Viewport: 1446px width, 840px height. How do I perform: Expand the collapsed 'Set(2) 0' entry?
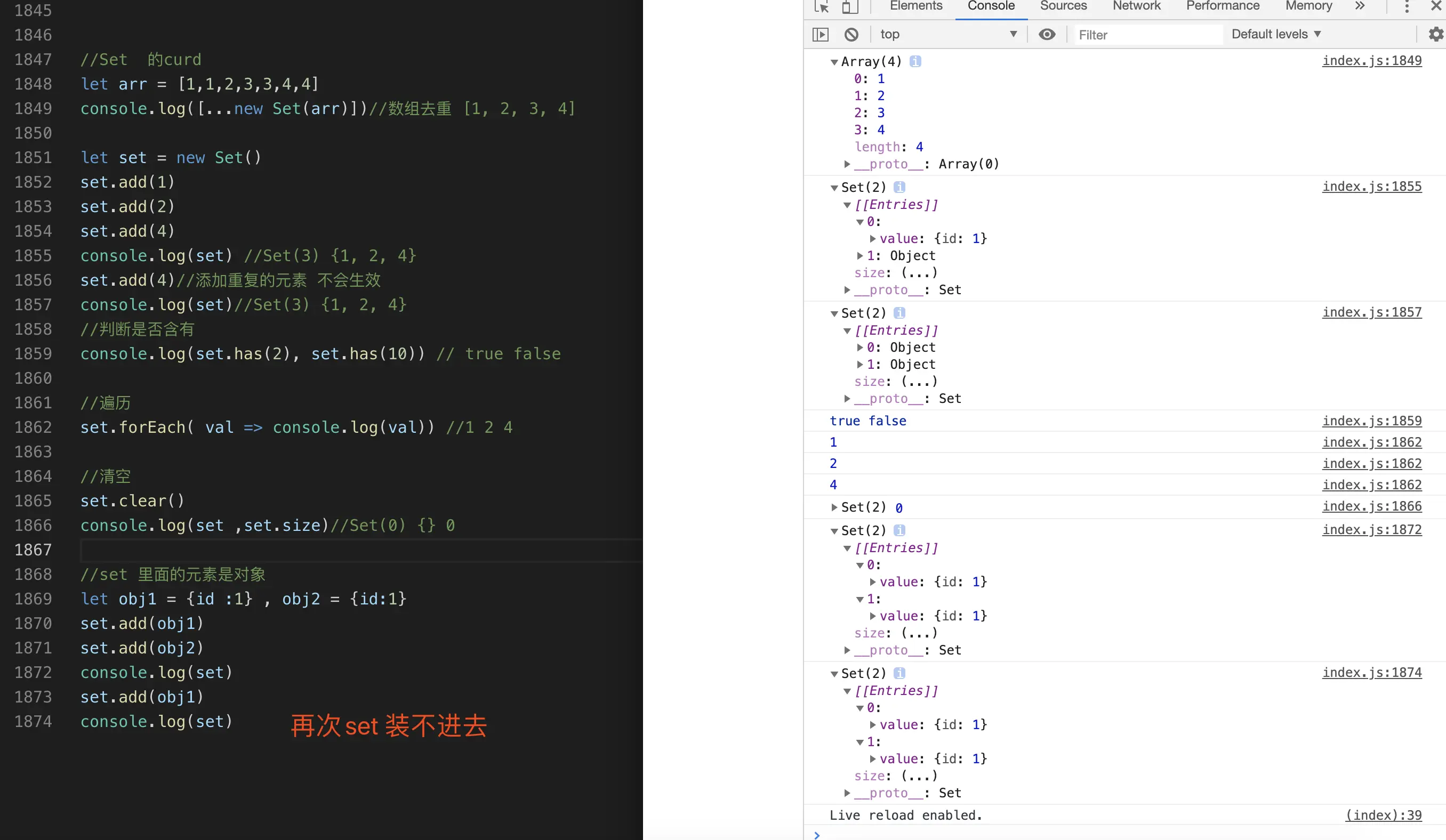coord(834,507)
